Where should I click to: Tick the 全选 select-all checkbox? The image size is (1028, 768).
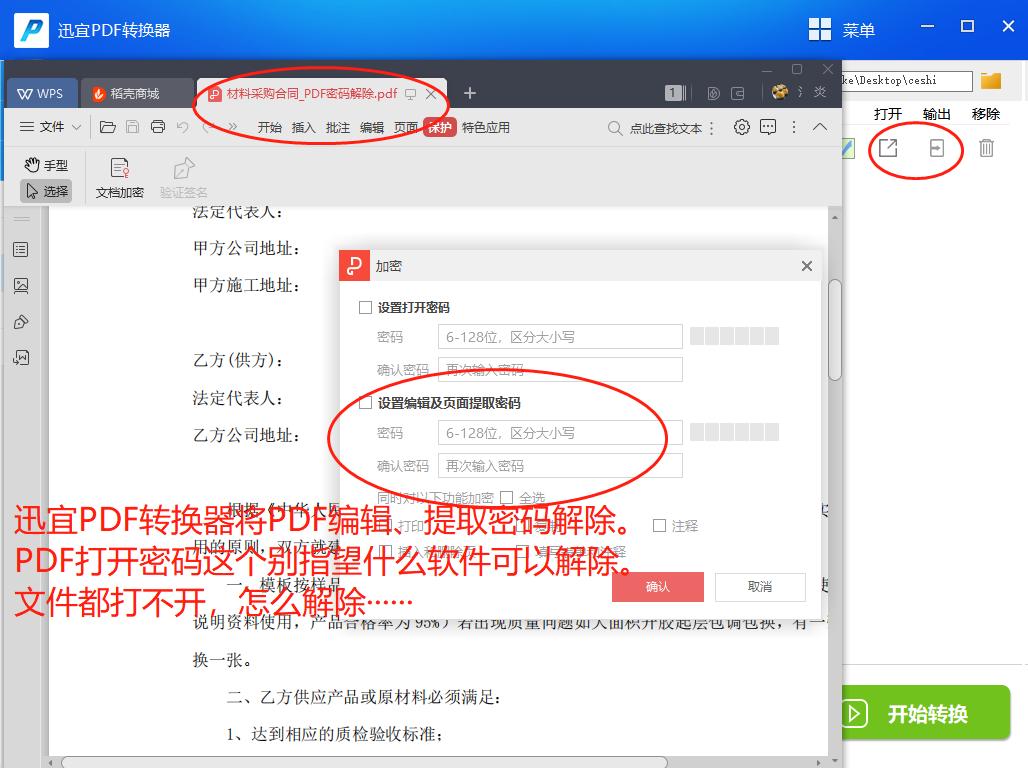point(509,498)
